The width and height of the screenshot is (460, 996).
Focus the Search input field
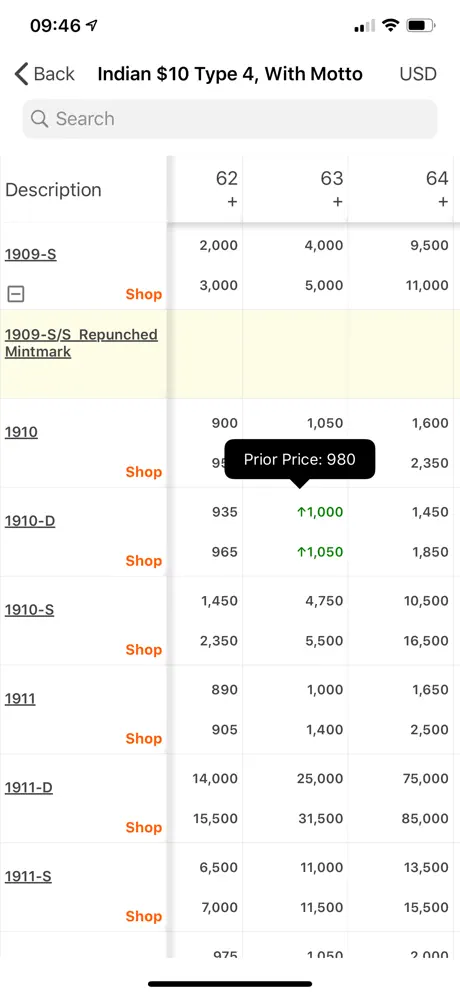coord(230,119)
